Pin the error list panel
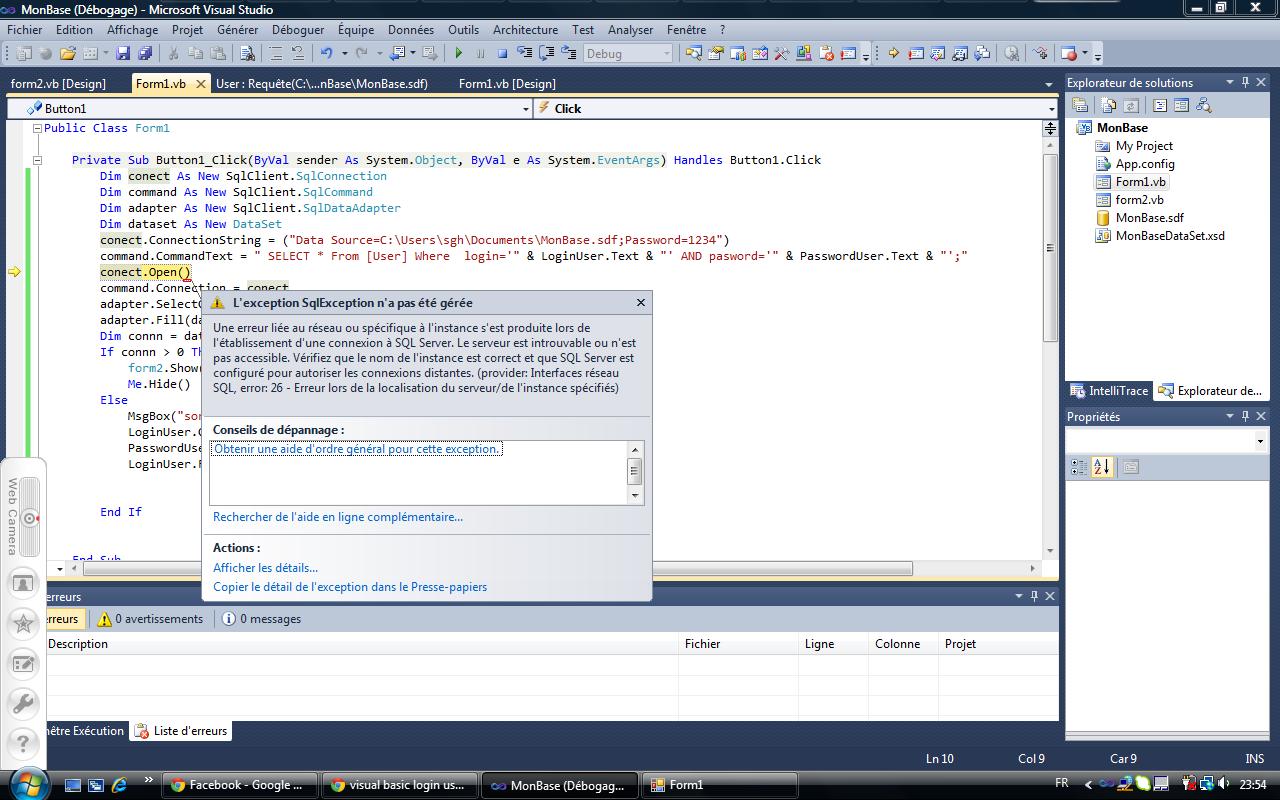This screenshot has width=1280, height=800. point(1034,596)
